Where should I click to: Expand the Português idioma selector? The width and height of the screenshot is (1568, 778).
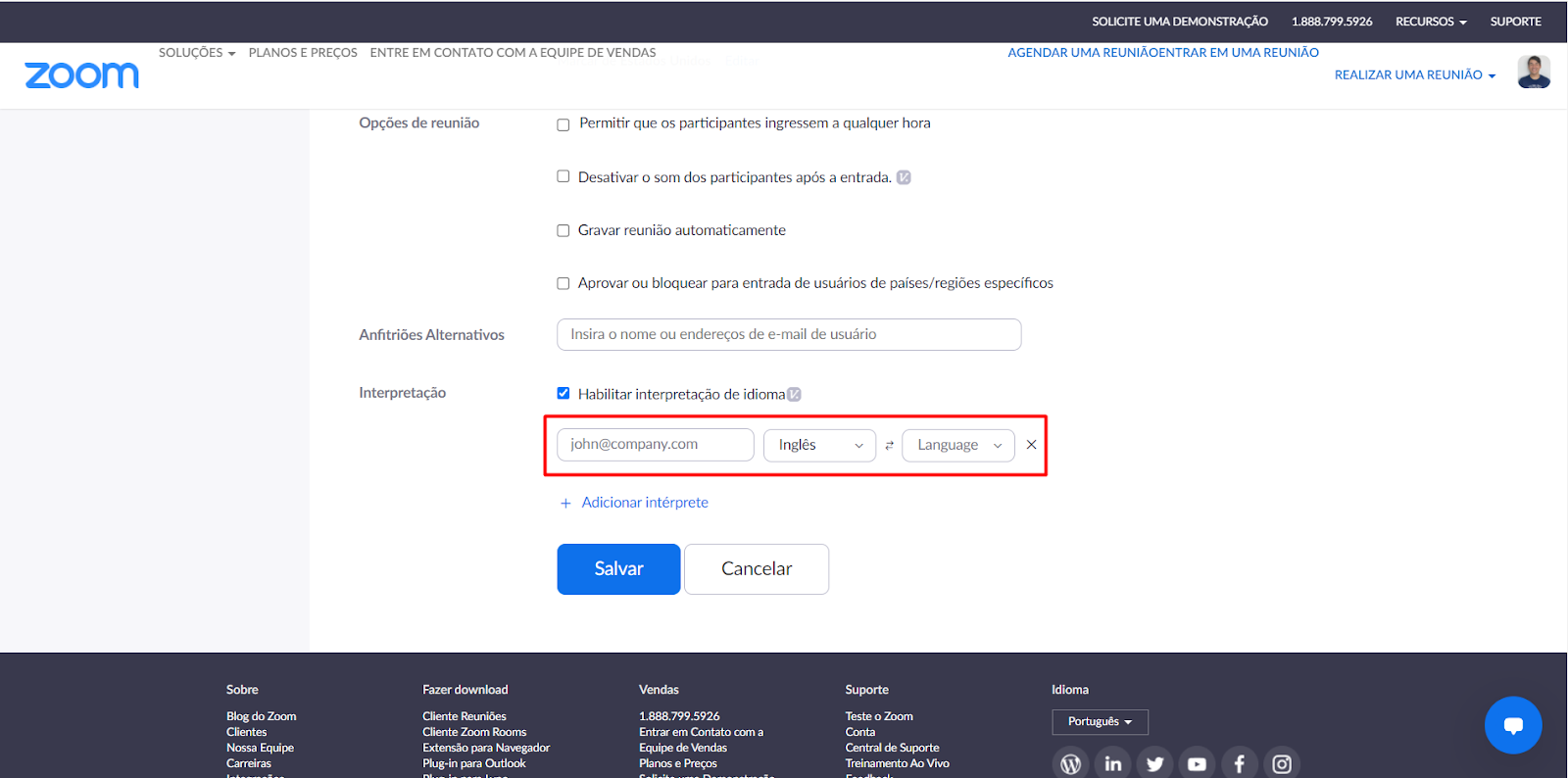[1100, 722]
